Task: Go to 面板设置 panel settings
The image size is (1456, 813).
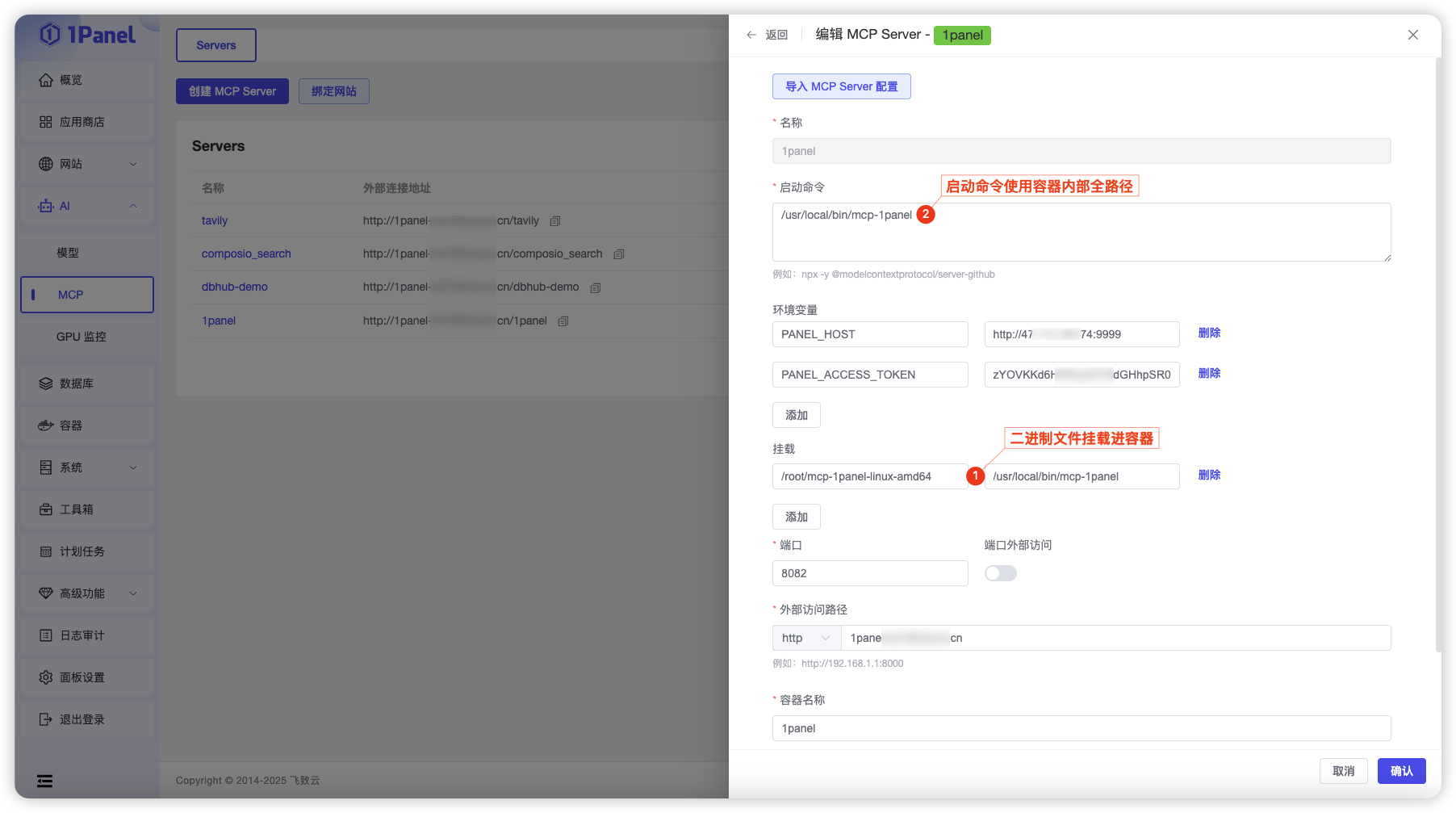Action: click(x=87, y=677)
